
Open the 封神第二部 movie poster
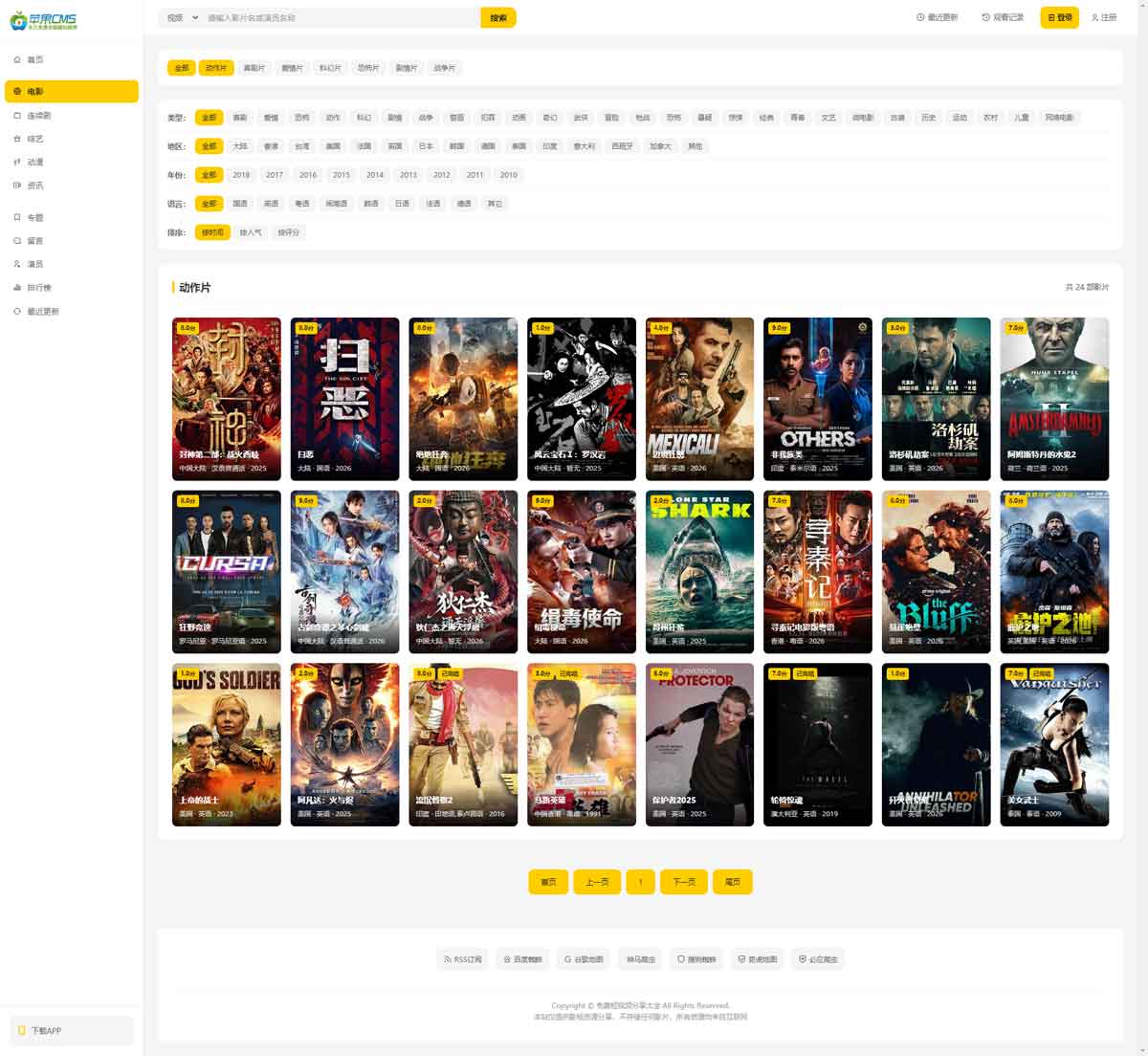point(227,399)
